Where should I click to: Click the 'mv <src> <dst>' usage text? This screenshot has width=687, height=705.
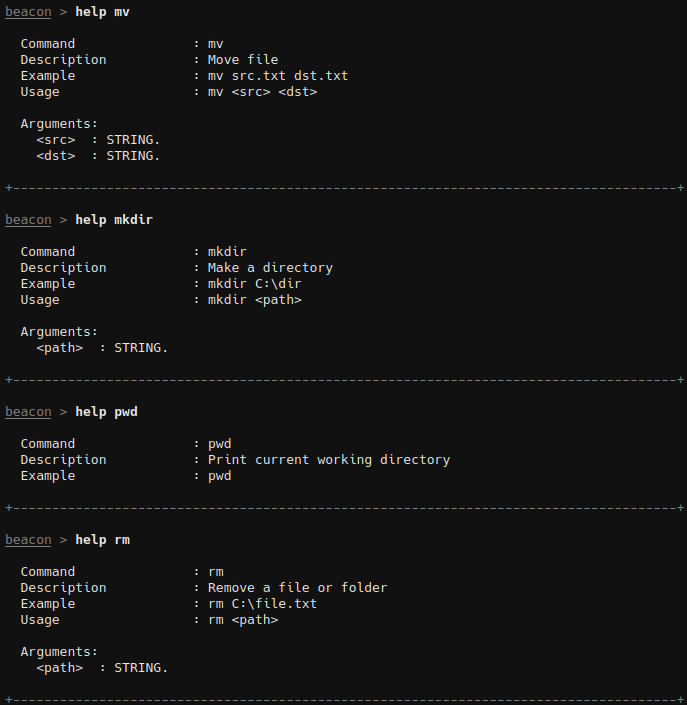(x=263, y=92)
